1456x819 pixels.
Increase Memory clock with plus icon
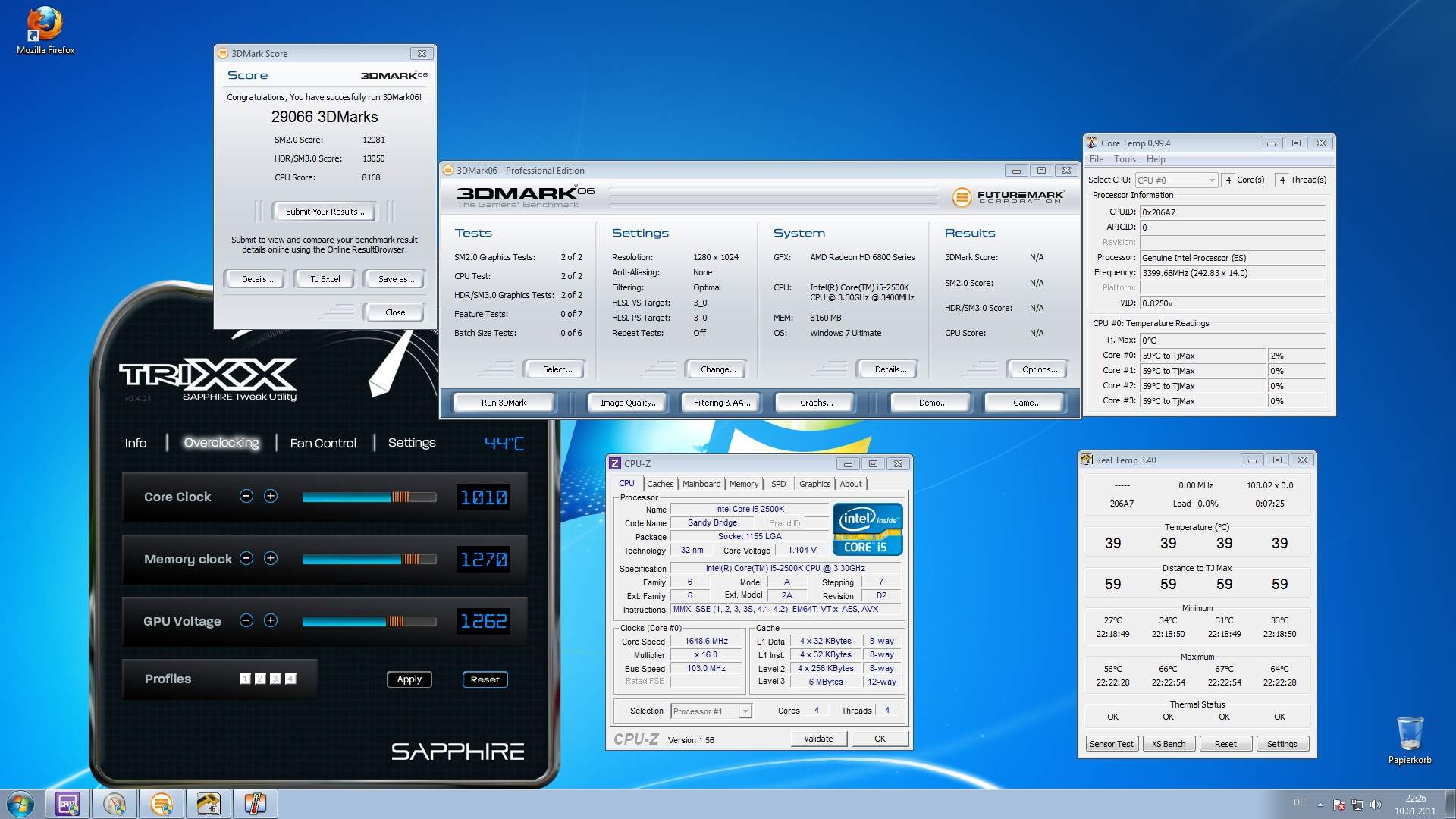click(271, 558)
